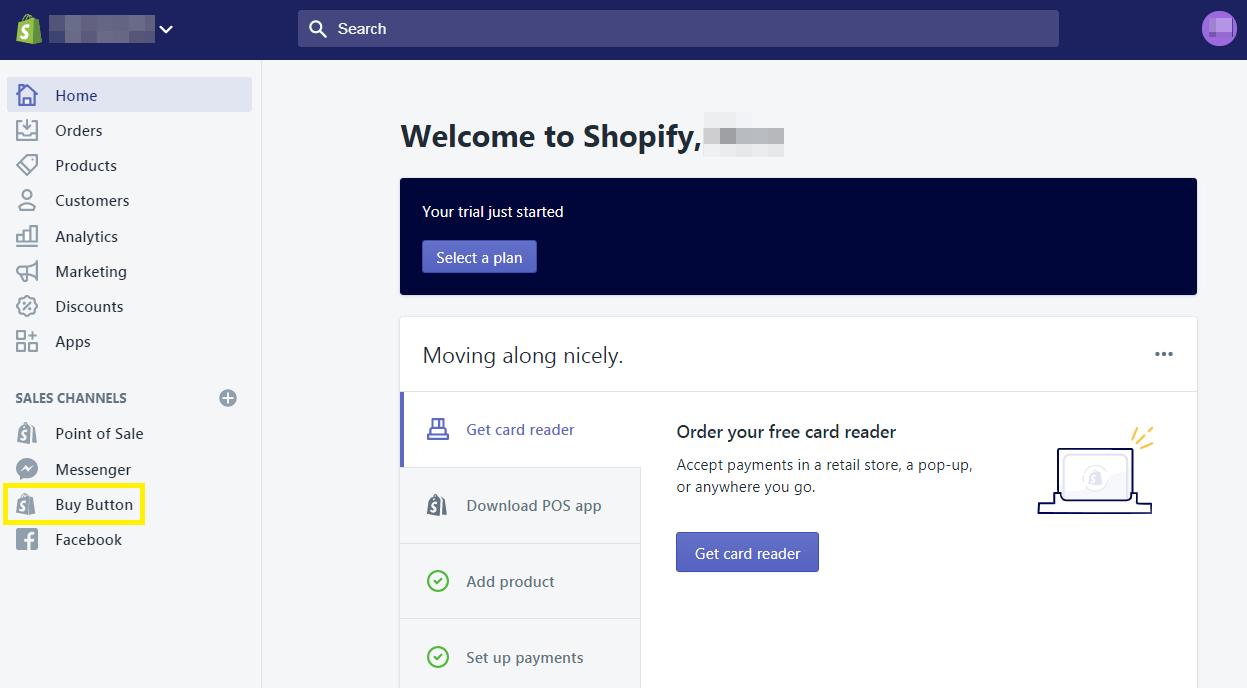Click the Set up payments green checkmark
This screenshot has width=1247, height=688.
[438, 657]
